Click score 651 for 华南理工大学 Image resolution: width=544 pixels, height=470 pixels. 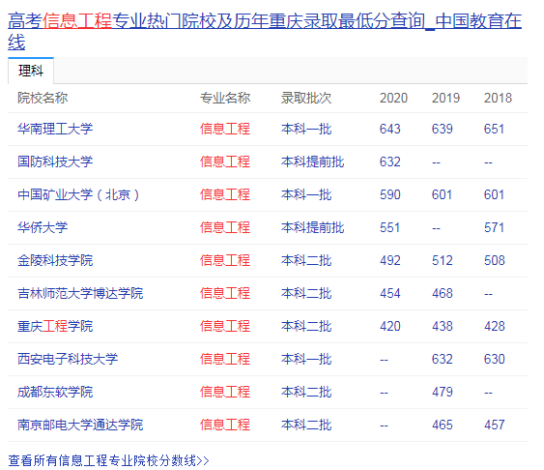pyautogui.click(x=494, y=129)
